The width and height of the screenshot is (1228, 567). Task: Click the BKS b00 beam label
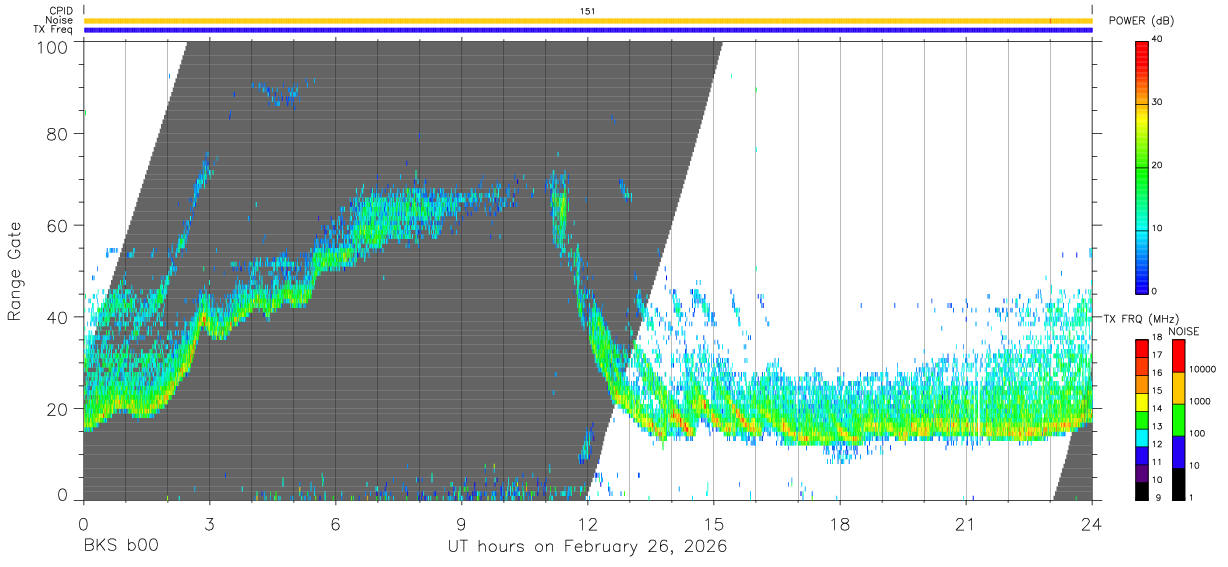click(x=120, y=547)
